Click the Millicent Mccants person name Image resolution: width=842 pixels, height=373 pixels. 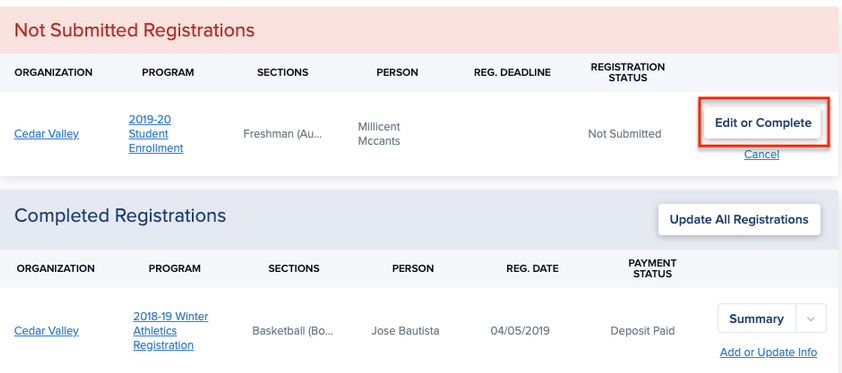coord(379,134)
